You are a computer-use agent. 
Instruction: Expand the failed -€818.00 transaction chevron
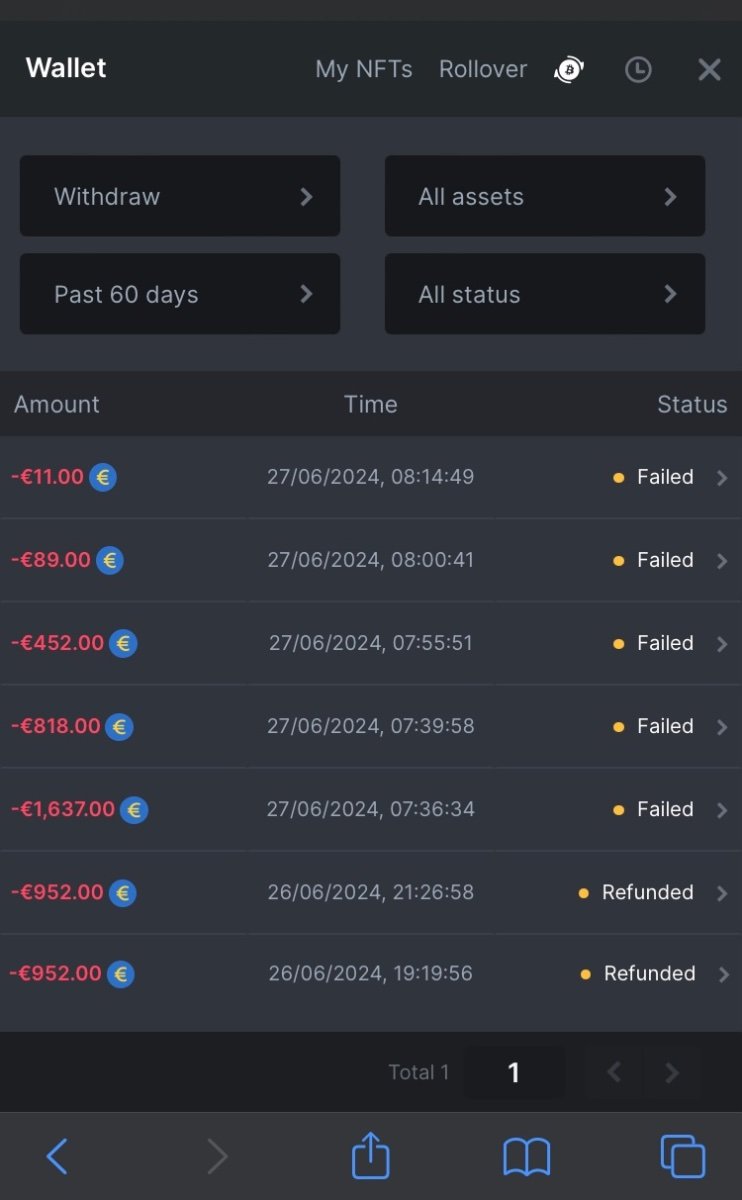pos(722,727)
